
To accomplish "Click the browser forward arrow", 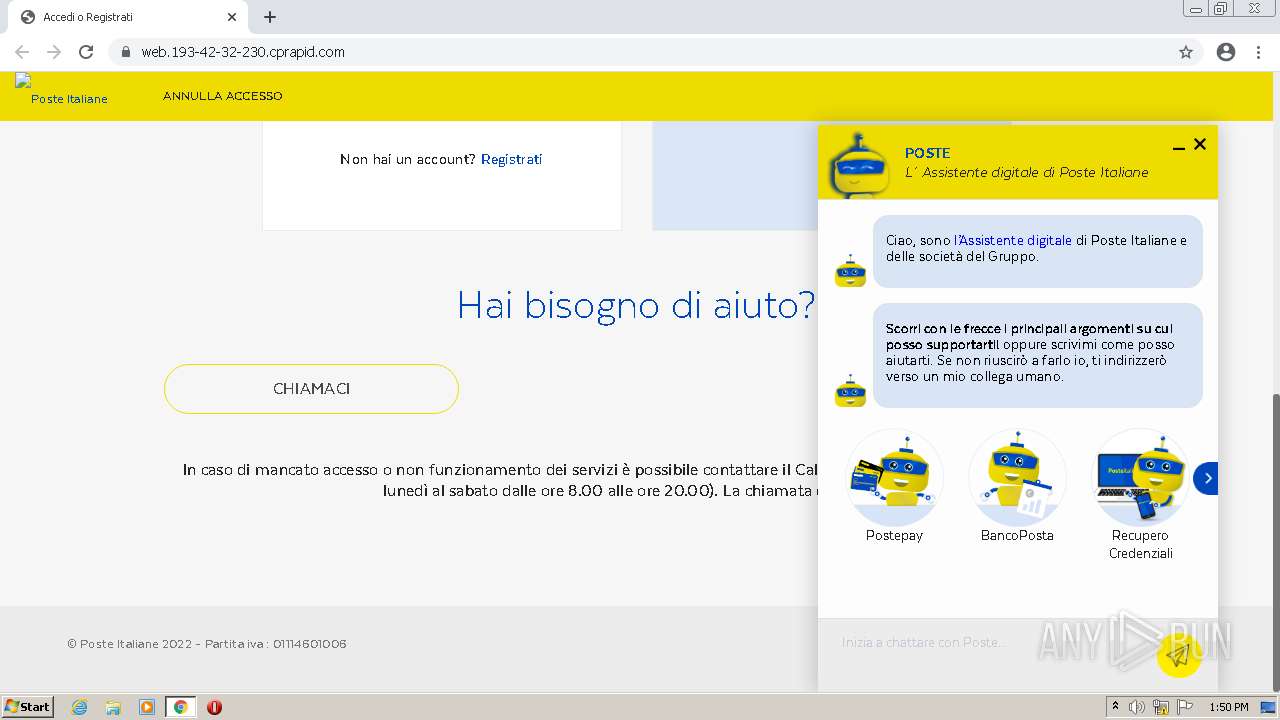I will coord(54,52).
